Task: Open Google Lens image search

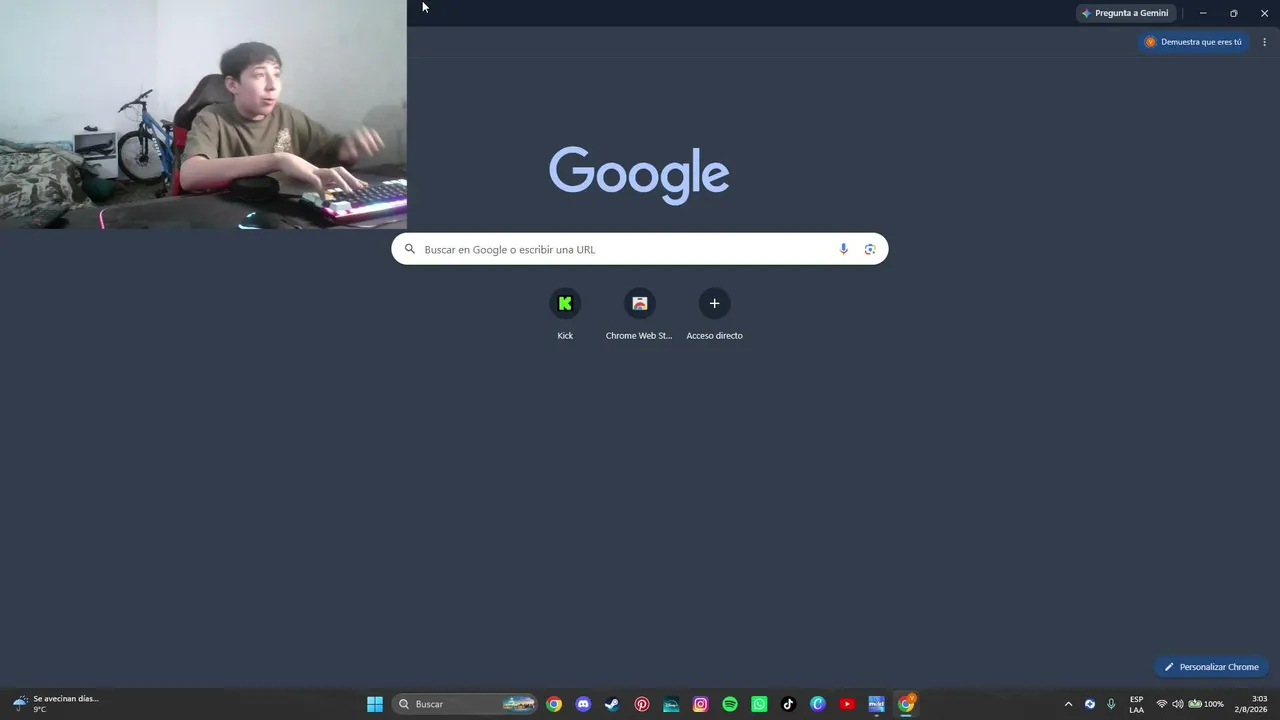Action: pyautogui.click(x=870, y=249)
